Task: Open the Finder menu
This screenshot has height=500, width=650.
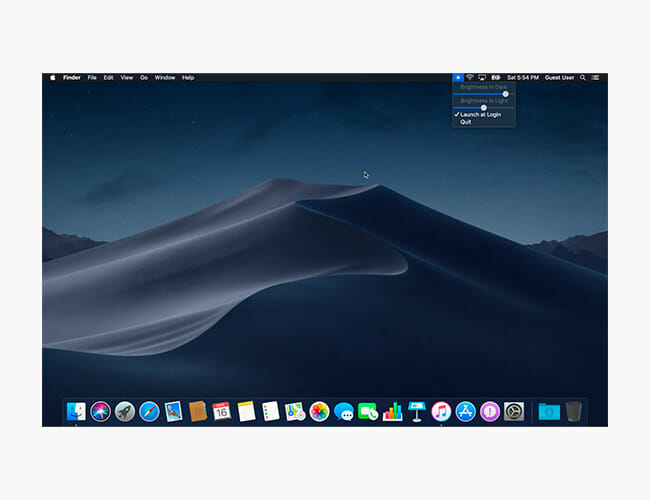Action: click(72, 78)
